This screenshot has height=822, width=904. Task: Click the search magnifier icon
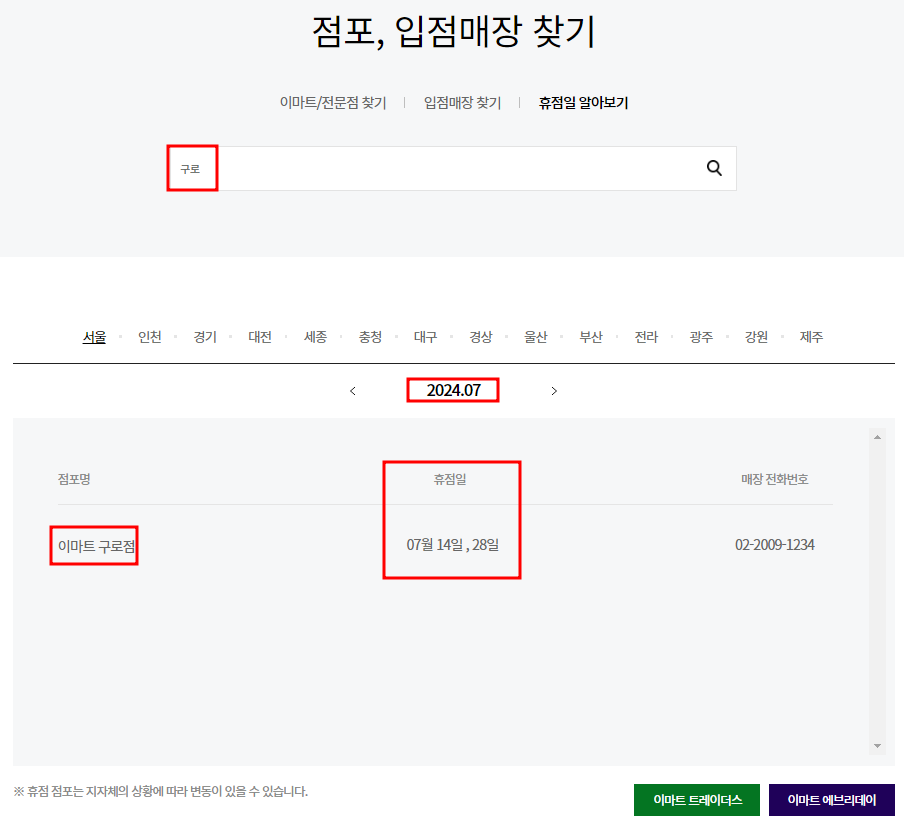click(x=713, y=168)
